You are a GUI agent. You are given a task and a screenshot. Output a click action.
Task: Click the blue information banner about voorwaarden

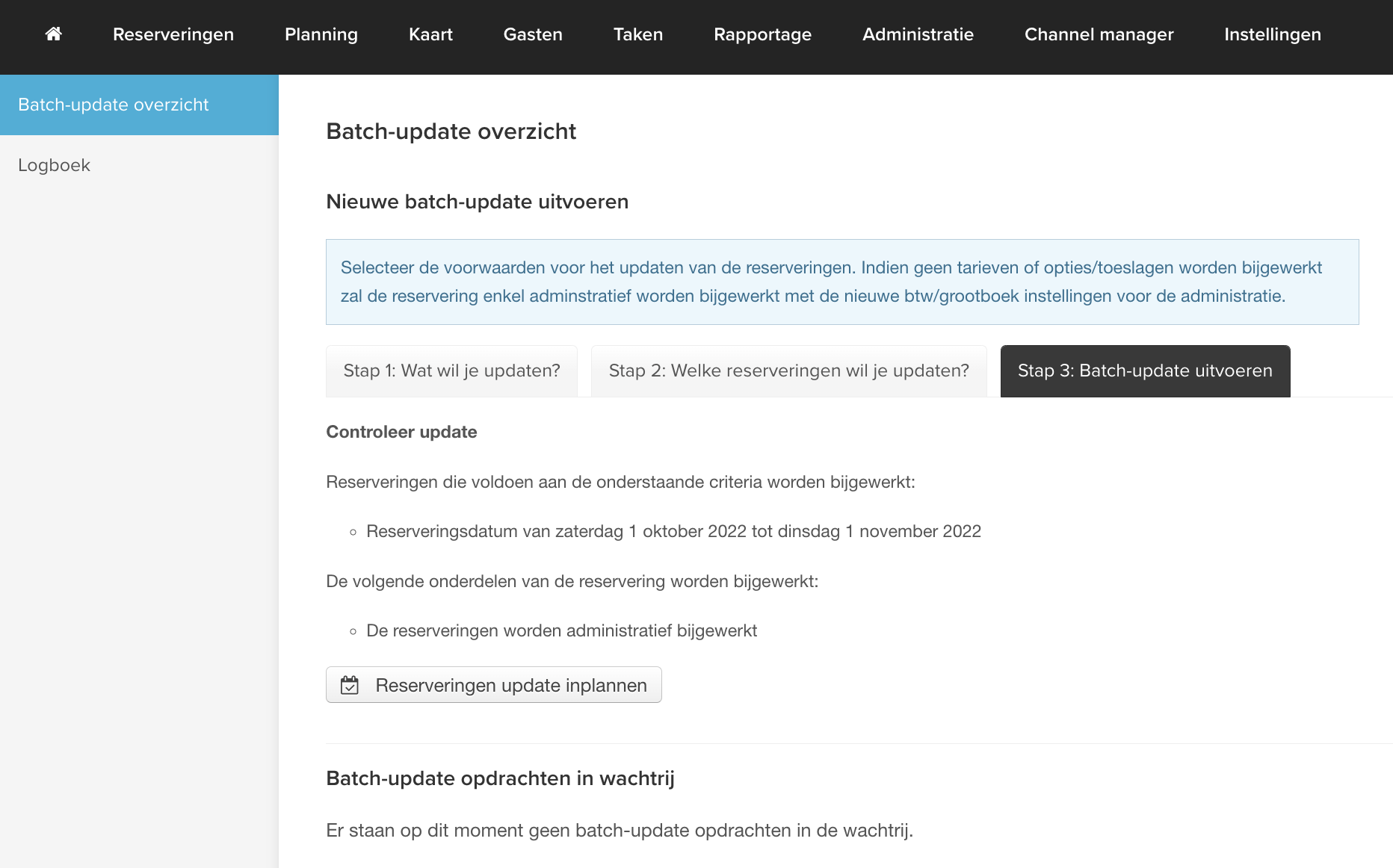coord(842,282)
